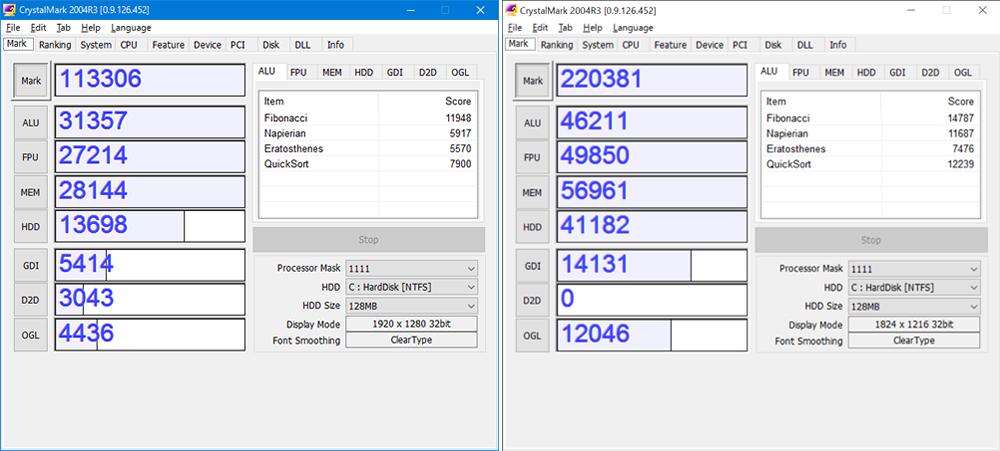Click total Mark score 220381

[652, 80]
